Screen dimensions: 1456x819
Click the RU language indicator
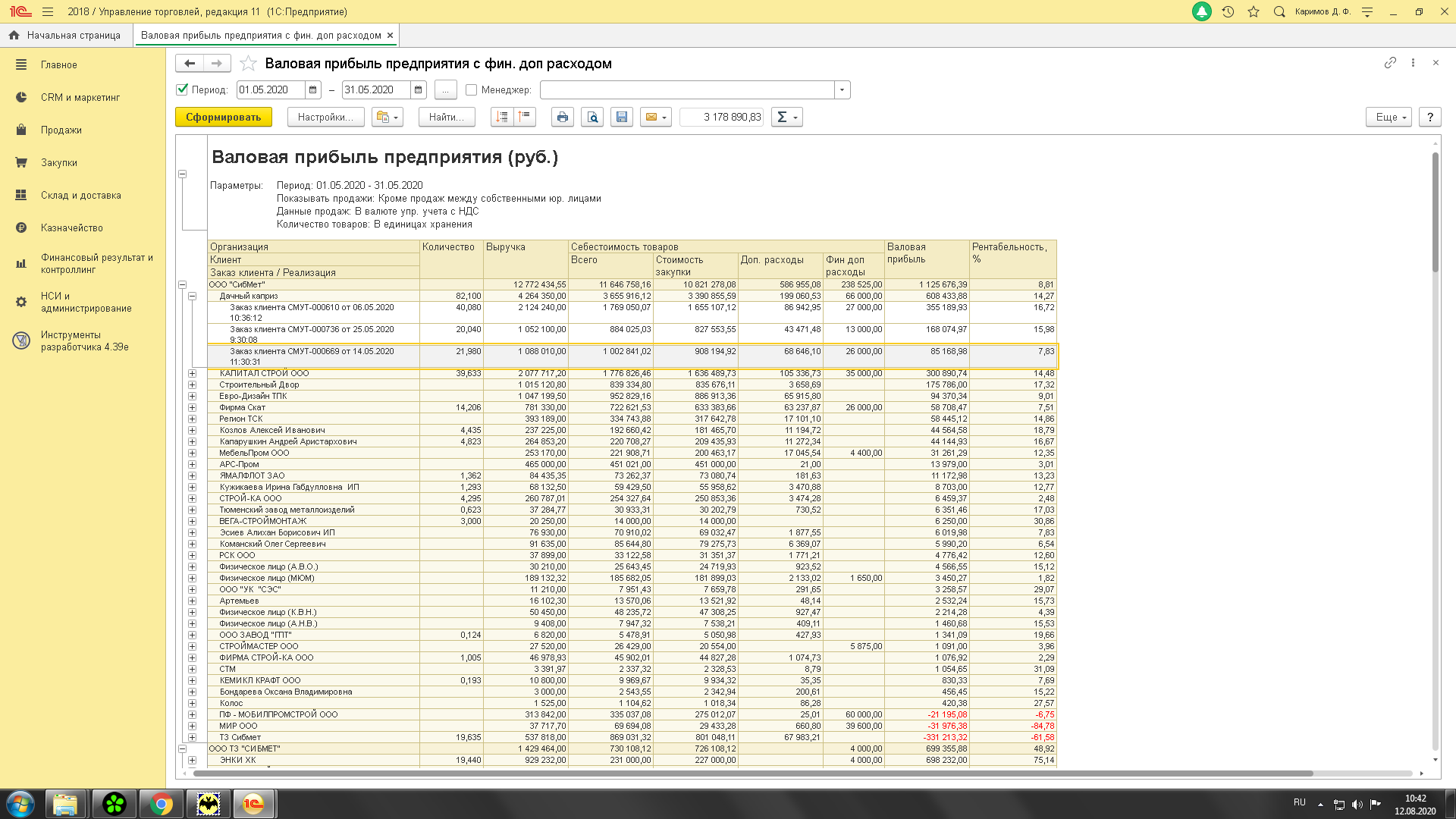coord(1300,802)
